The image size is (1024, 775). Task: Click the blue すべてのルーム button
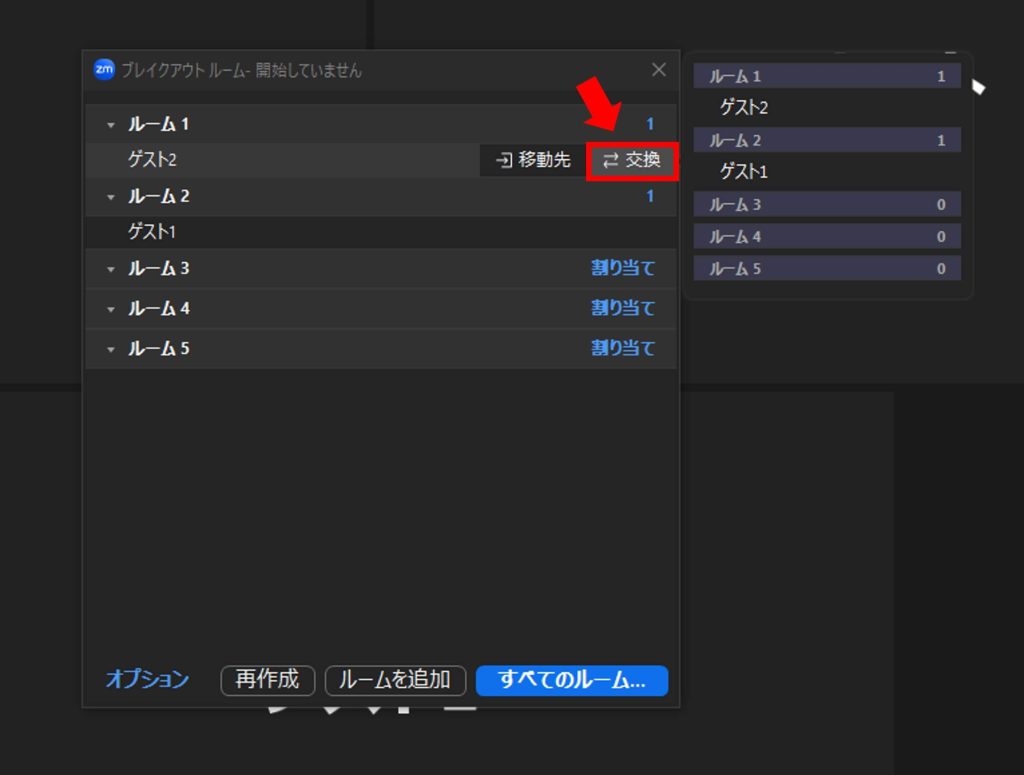[x=571, y=680]
